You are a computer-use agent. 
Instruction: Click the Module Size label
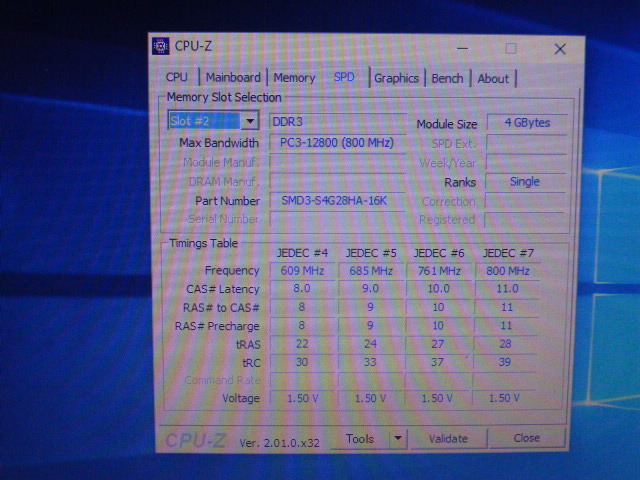point(447,124)
